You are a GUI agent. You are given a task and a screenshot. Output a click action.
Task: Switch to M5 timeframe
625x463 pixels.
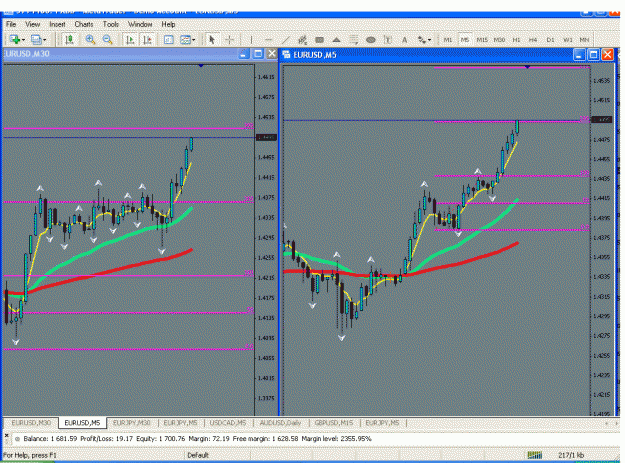click(465, 40)
